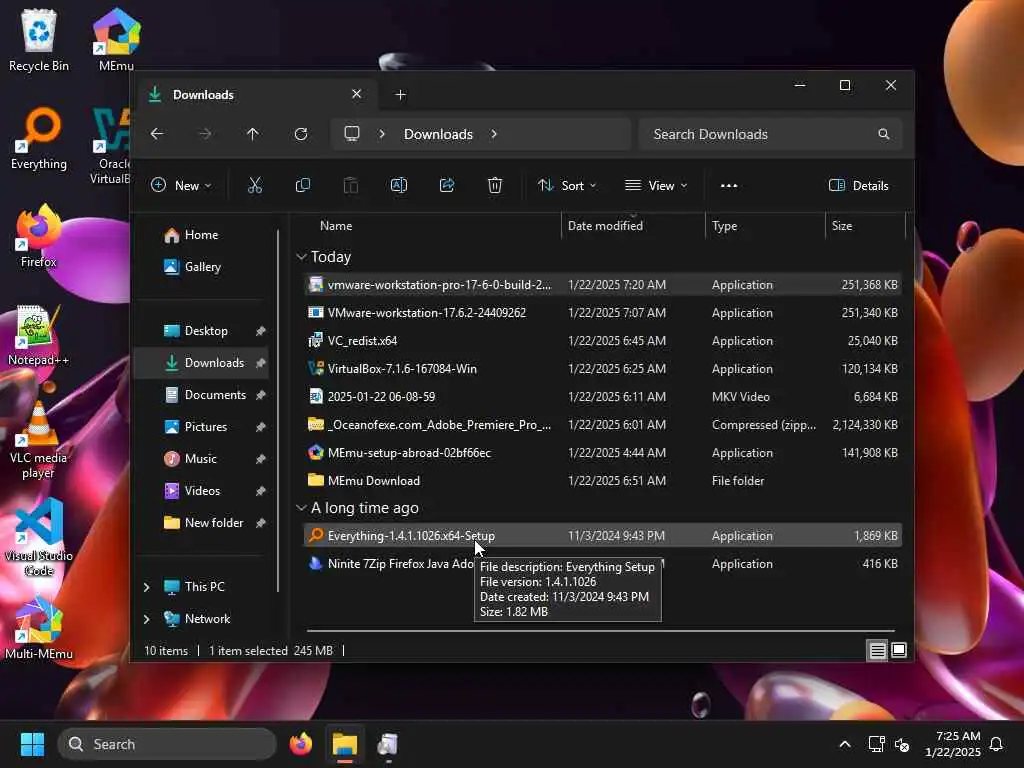This screenshot has height=768, width=1024.
Task: Select the Multi-MEmu desktop icon
Action: click(x=39, y=629)
